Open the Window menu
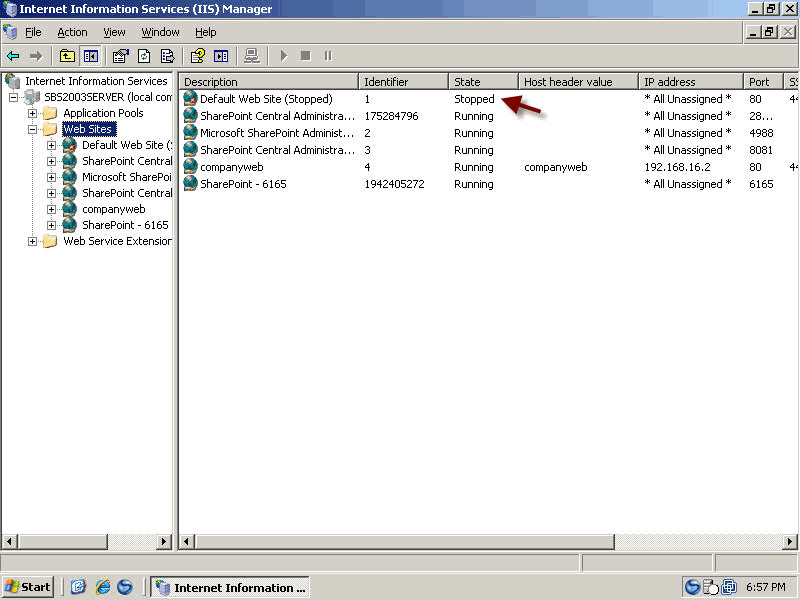The width and height of the screenshot is (800, 600). point(160,32)
